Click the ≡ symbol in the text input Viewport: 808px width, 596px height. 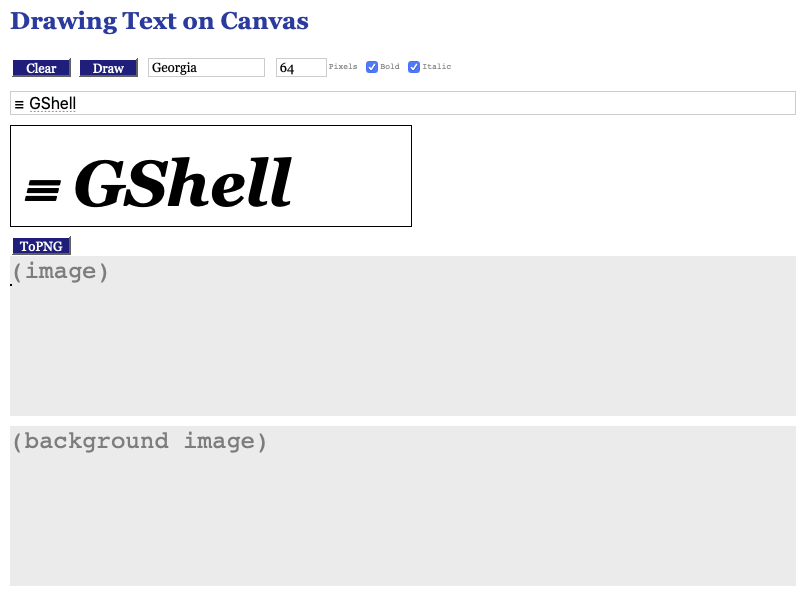point(19,104)
